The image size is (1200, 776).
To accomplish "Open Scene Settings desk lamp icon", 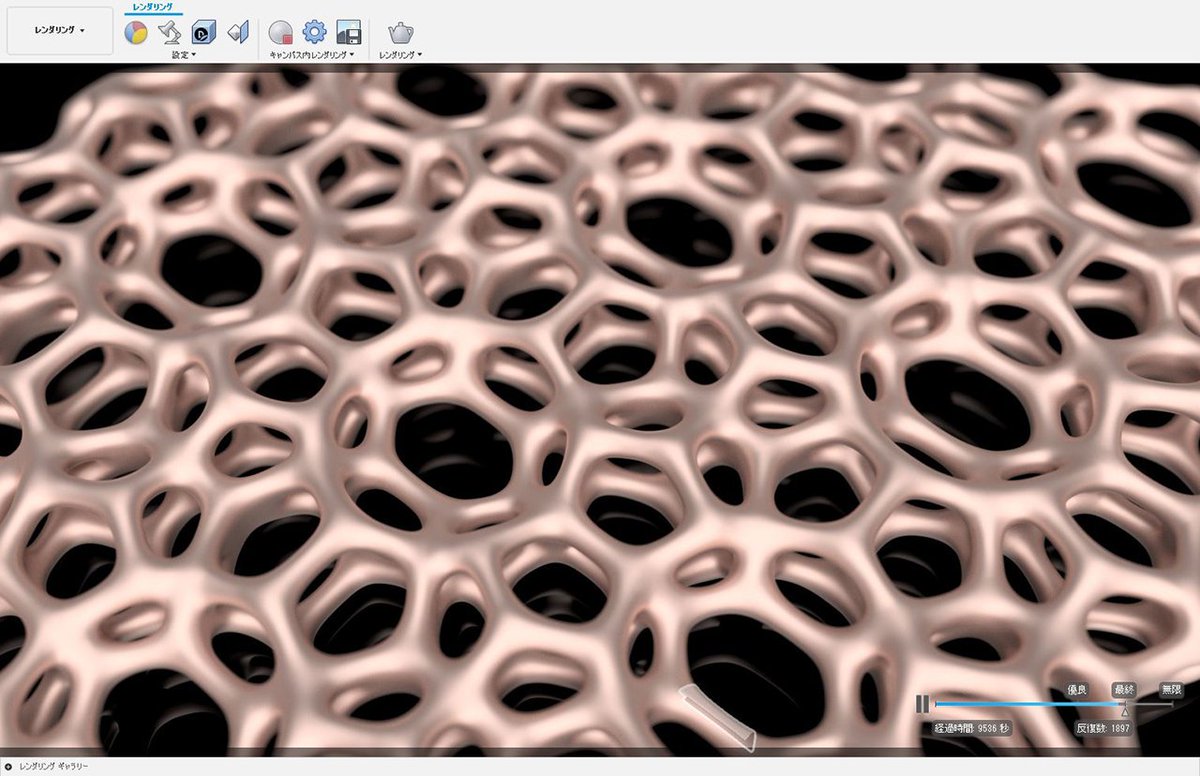I will point(169,32).
